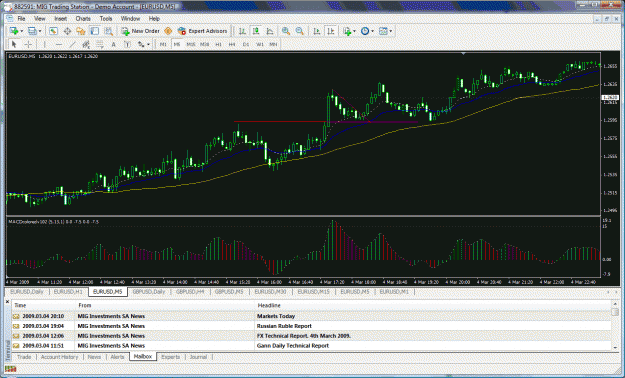Expand the new chart dropdown arrow
This screenshot has height=378, width=625.
point(22,31)
